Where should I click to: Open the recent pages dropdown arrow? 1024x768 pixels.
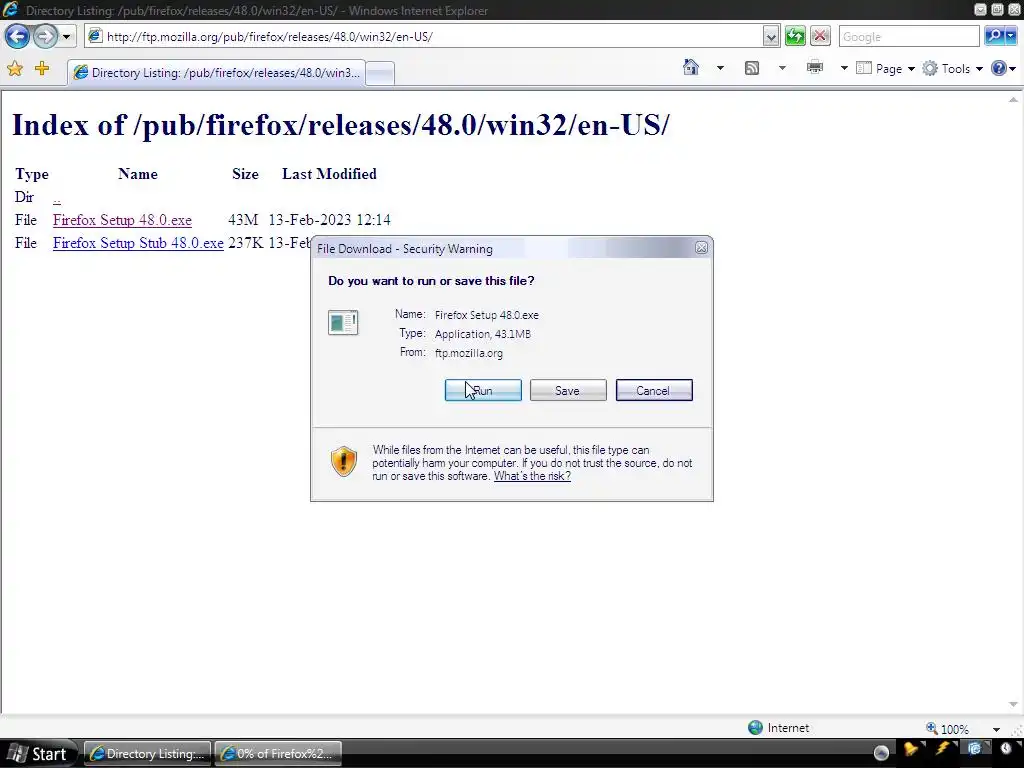pyautogui.click(x=66, y=37)
